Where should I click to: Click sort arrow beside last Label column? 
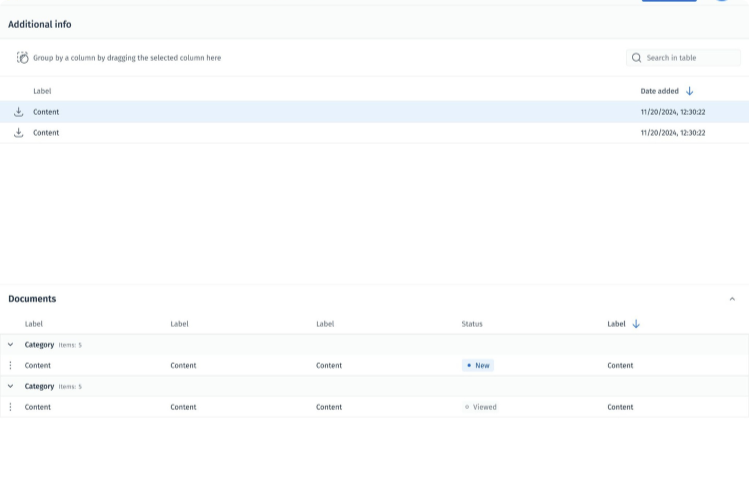[x=636, y=324]
